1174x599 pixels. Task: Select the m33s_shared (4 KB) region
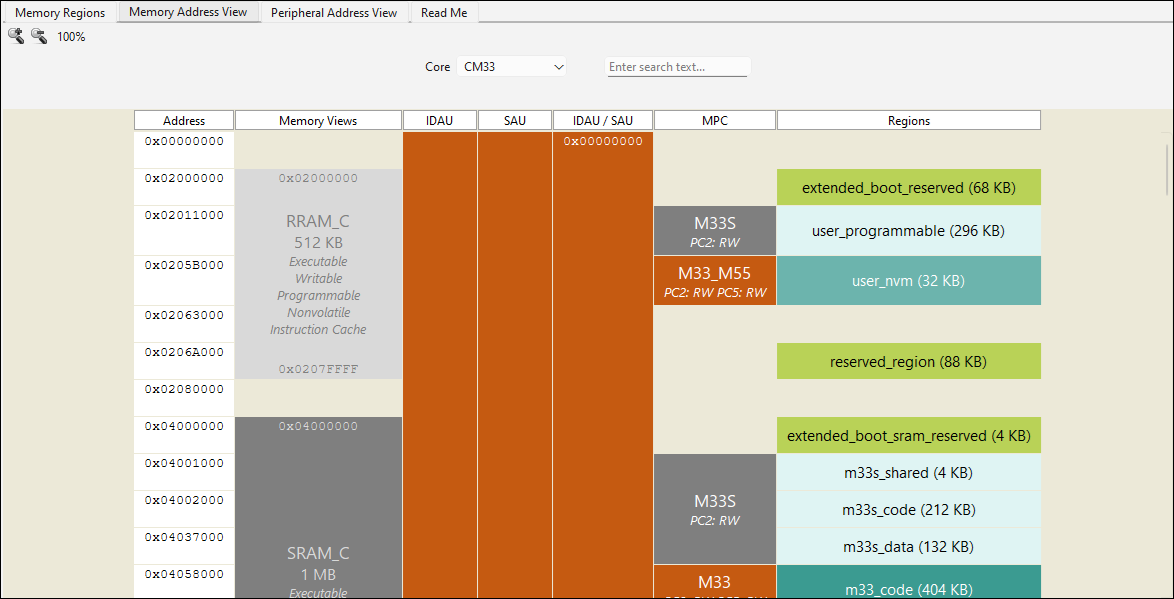[x=908, y=473]
